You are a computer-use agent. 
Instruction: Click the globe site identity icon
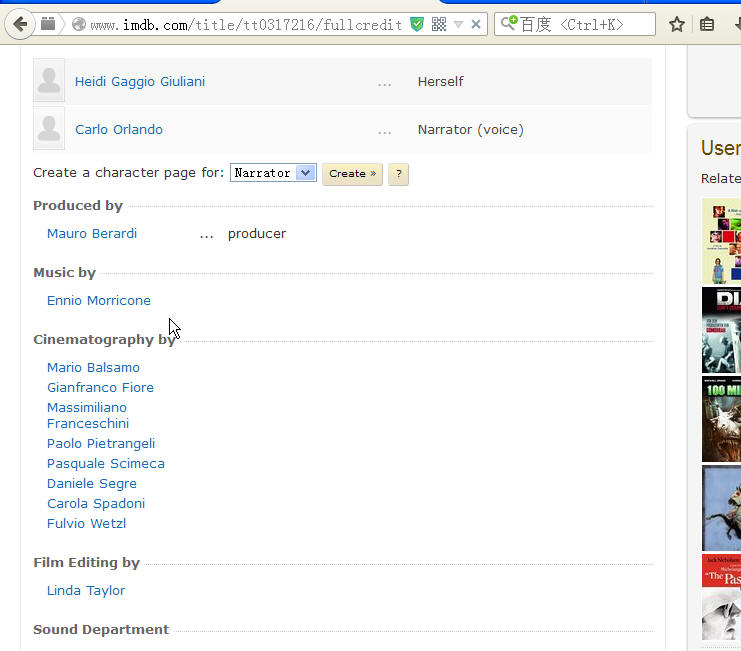click(x=79, y=24)
